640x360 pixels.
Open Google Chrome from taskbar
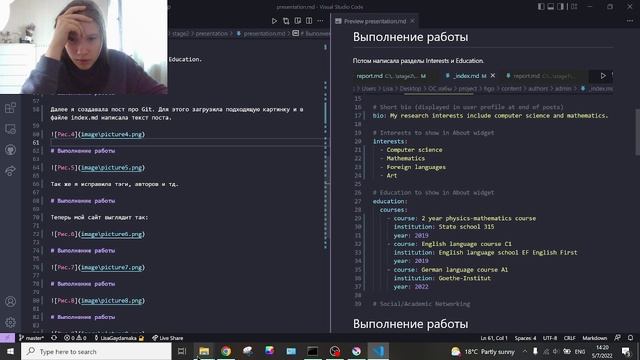226,351
